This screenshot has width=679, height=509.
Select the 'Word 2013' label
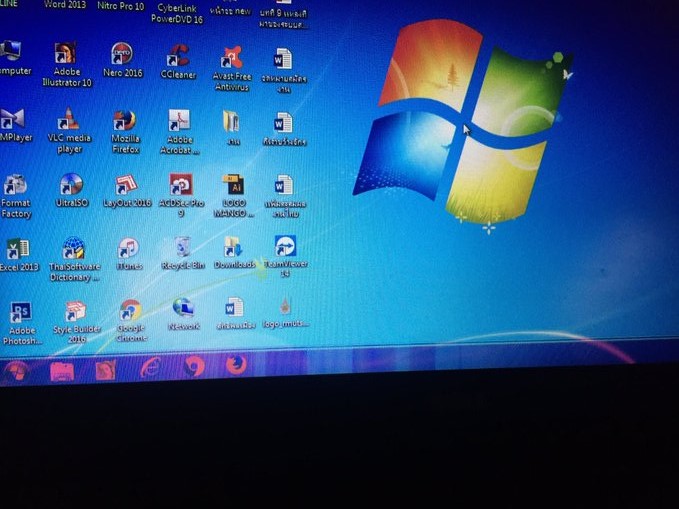[x=65, y=5]
